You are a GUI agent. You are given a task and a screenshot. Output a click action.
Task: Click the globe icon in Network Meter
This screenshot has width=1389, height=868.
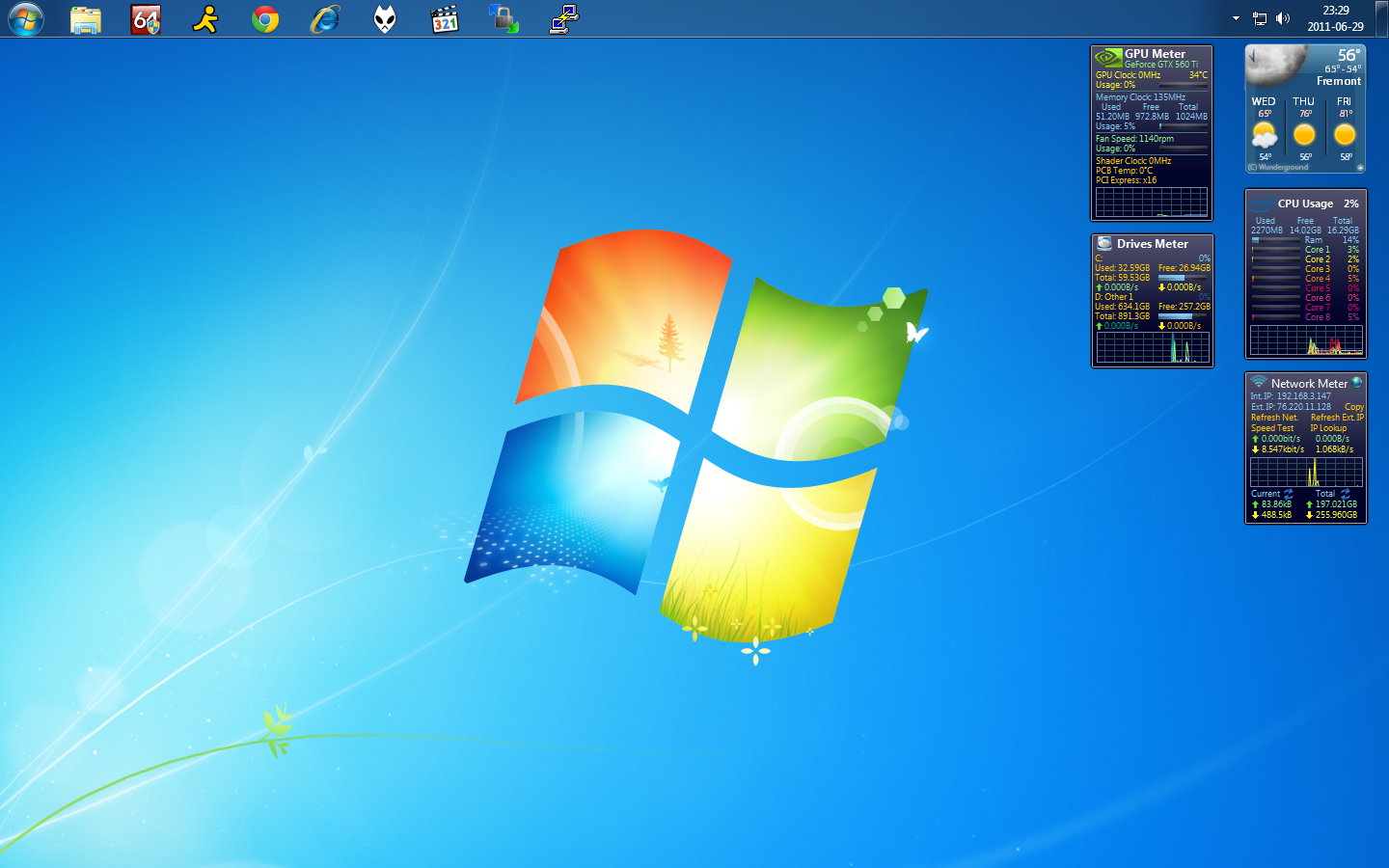[x=1357, y=382]
